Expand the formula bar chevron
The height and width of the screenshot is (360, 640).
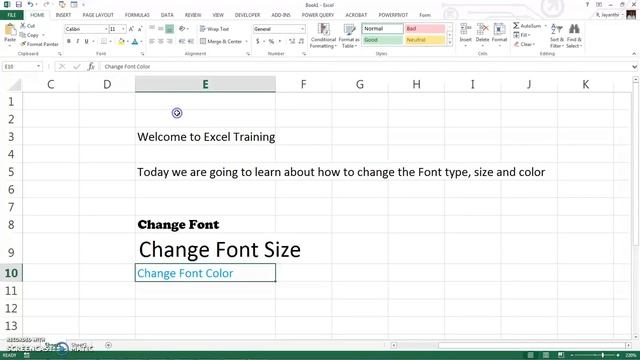[x=634, y=67]
